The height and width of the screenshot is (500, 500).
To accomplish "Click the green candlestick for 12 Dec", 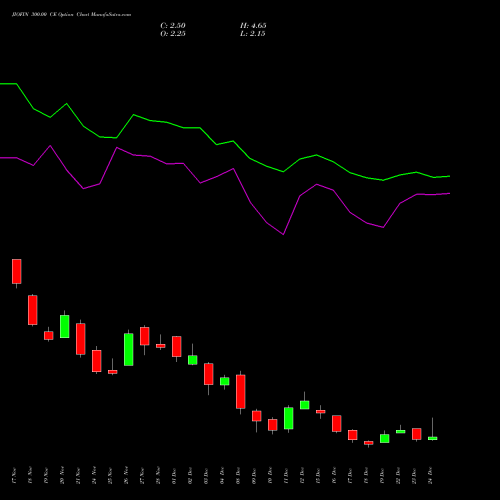I will 305,405.
